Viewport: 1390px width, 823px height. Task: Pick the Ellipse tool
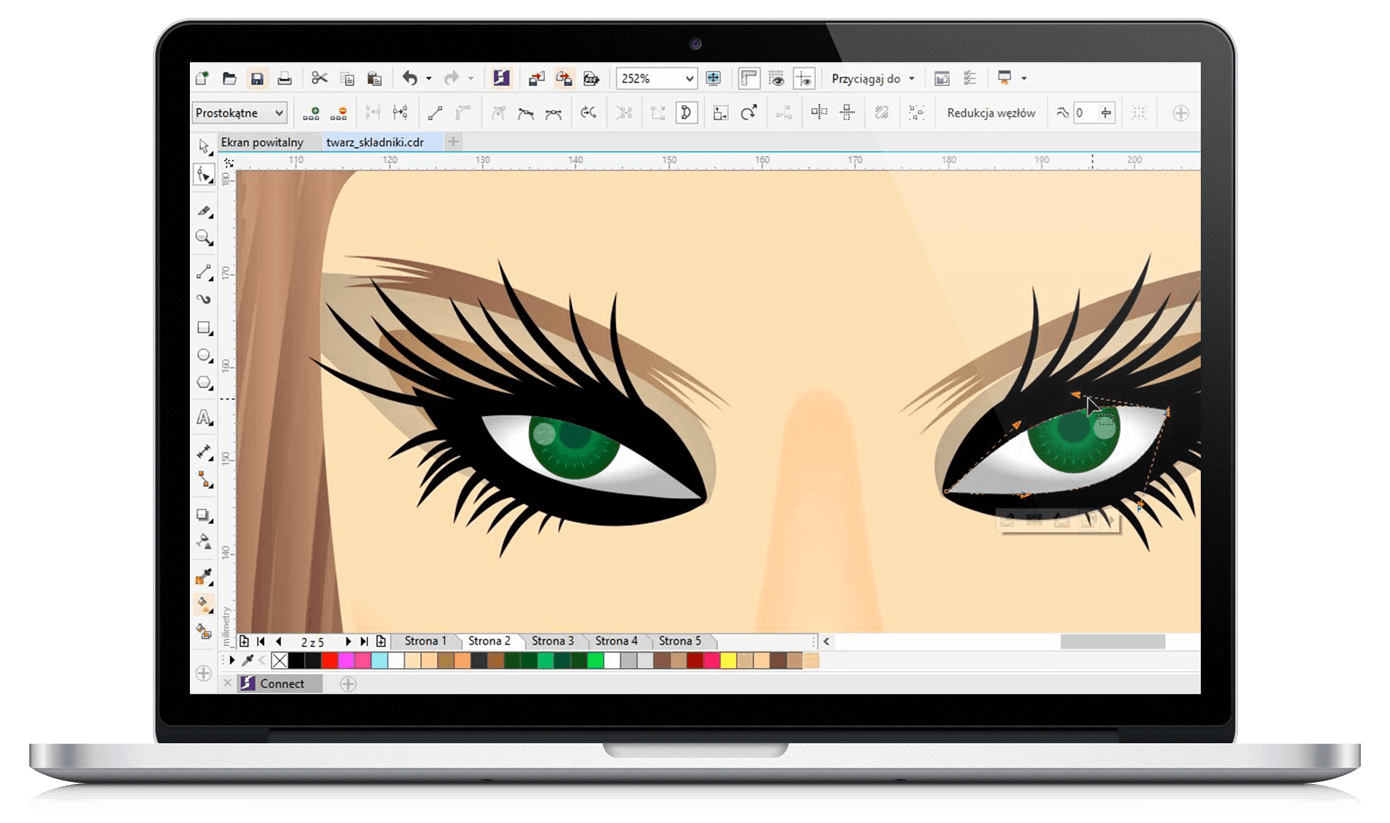204,355
